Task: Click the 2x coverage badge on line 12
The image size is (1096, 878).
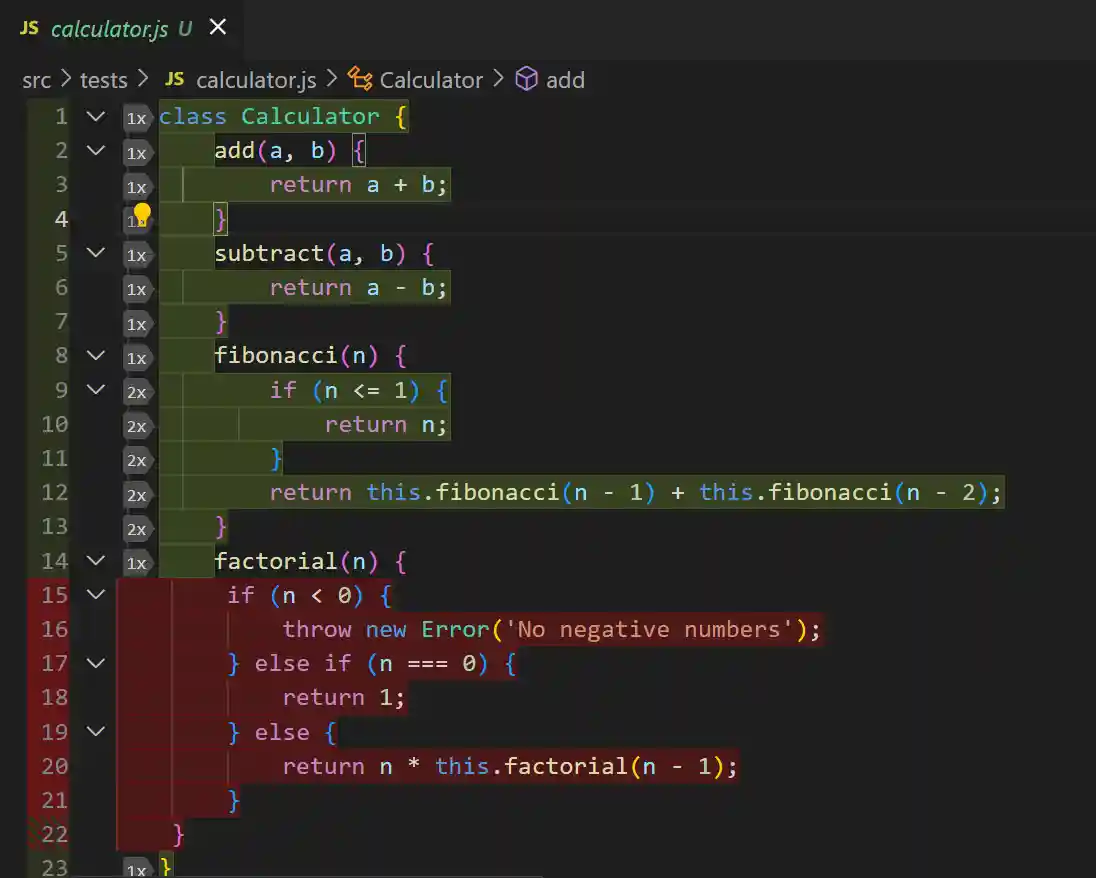Action: (137, 494)
